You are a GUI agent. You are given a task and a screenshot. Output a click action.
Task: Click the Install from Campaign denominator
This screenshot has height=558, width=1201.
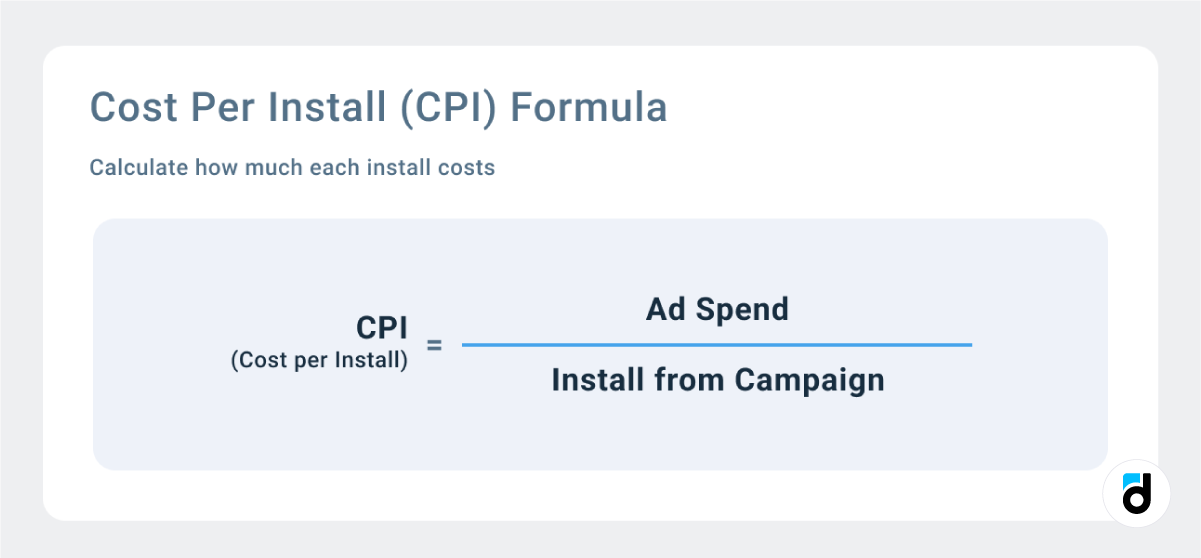[x=718, y=380]
